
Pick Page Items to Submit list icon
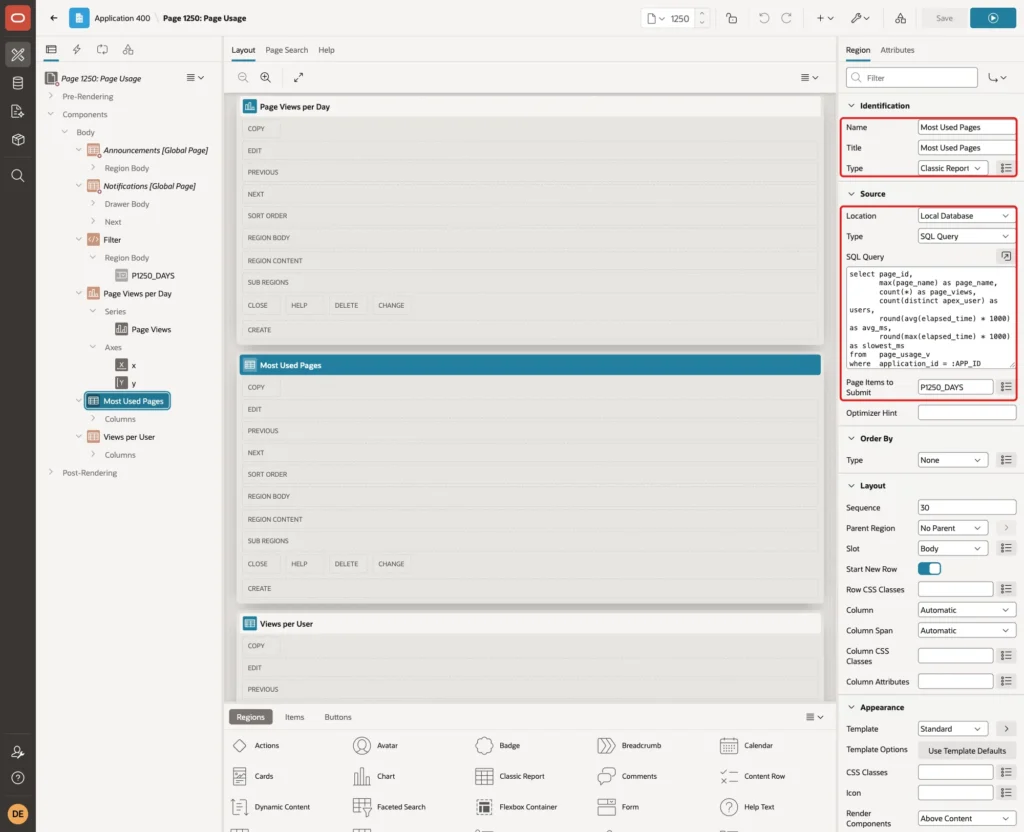1006,387
